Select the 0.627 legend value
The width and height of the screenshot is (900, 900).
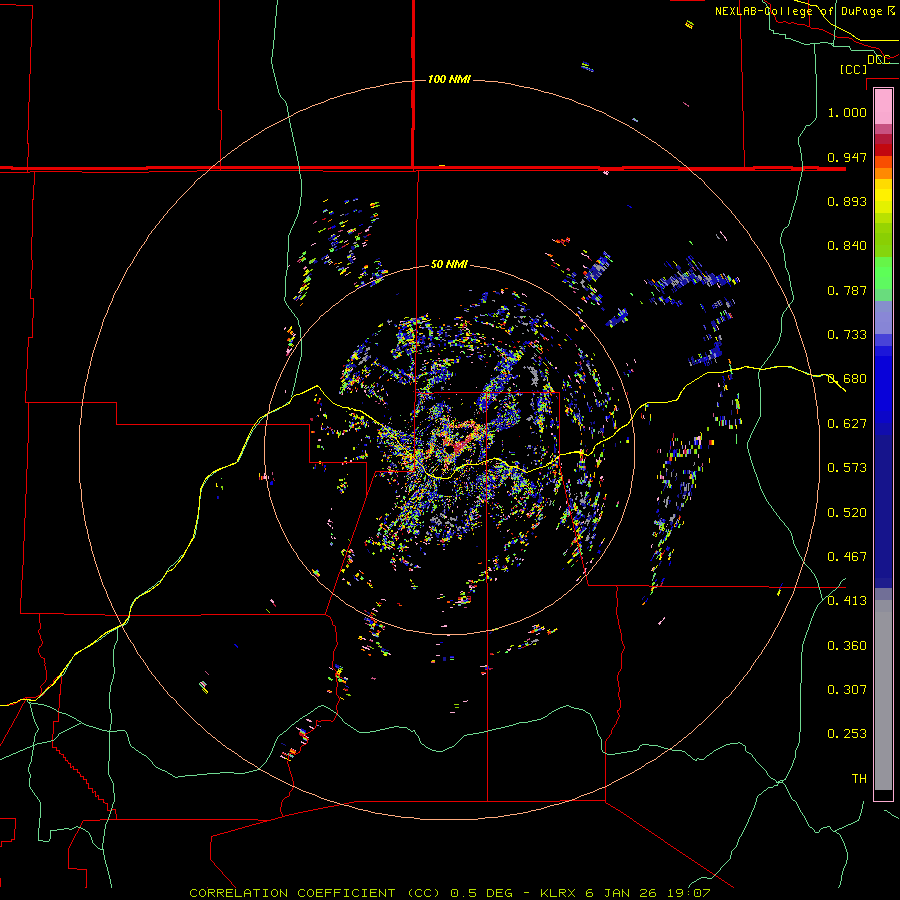(x=847, y=424)
